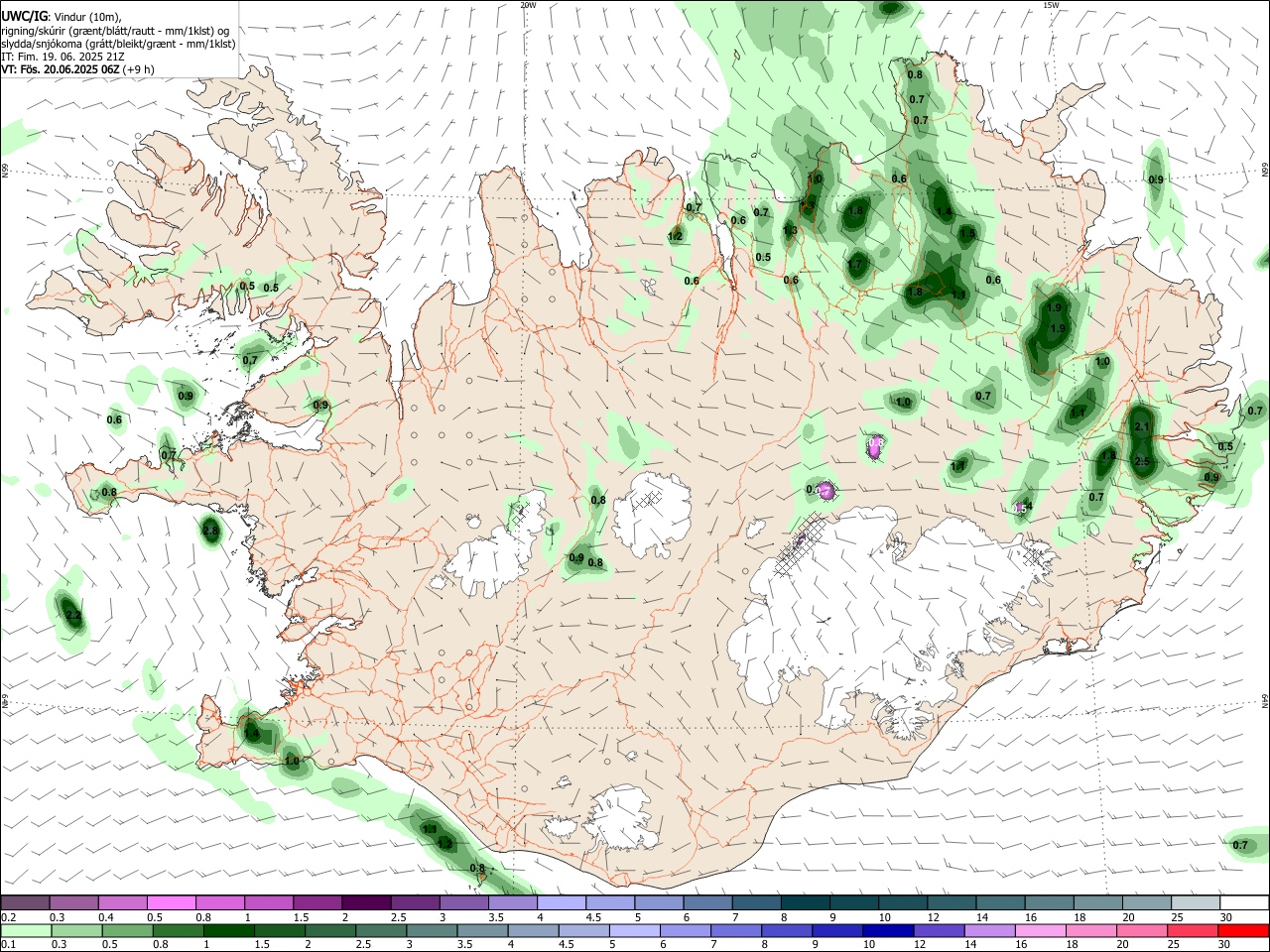Click the 15W longitude label at top
Viewport: 1270px width, 952px height.
coord(1051,5)
